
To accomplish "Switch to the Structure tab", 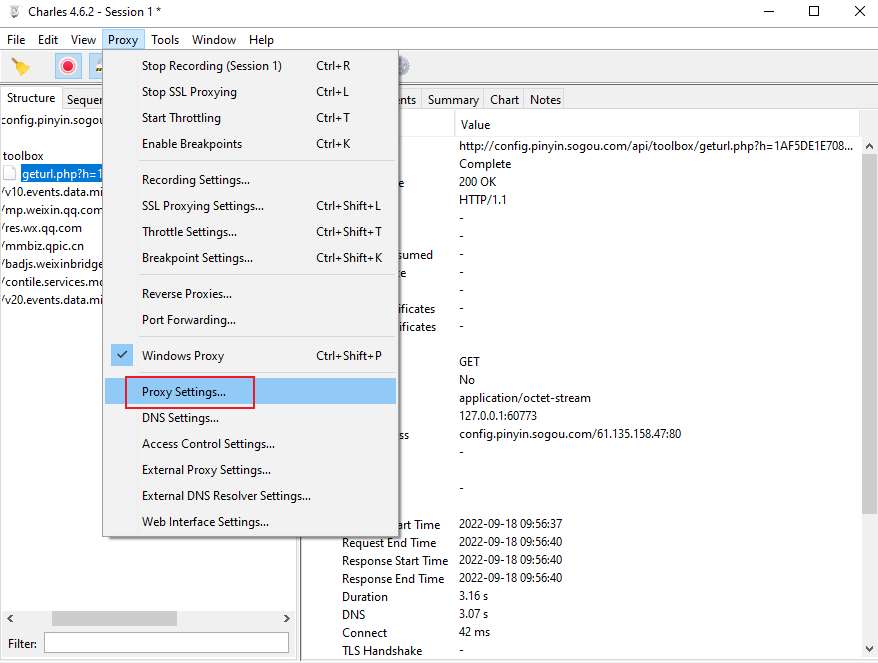I will [x=31, y=98].
